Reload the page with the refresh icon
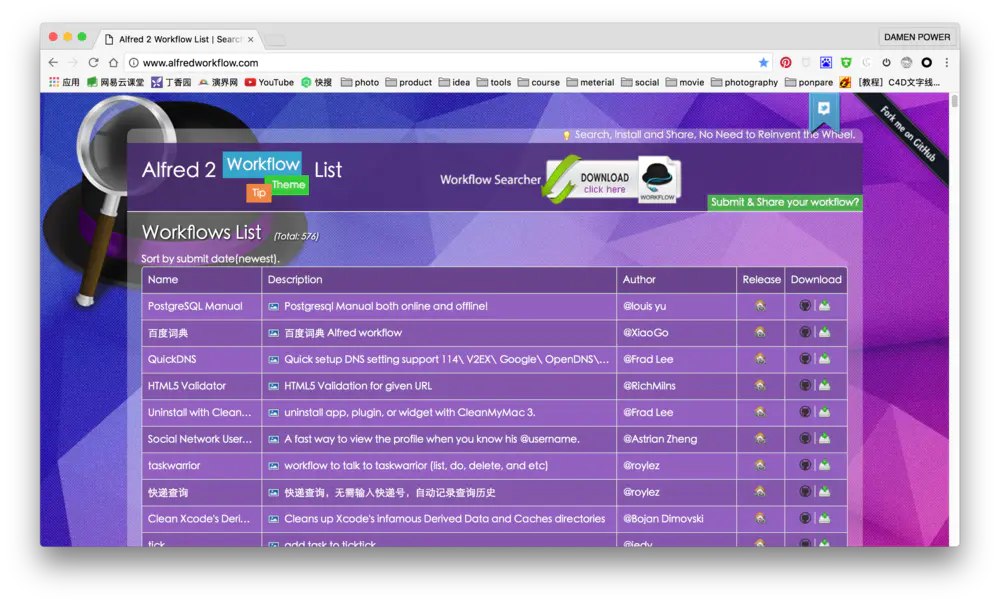The height and width of the screenshot is (604, 1000). (93, 63)
